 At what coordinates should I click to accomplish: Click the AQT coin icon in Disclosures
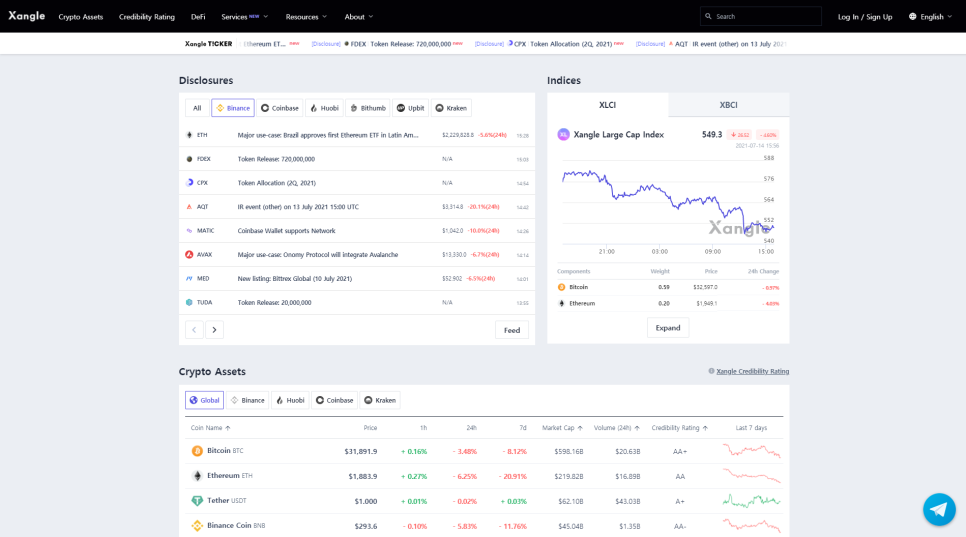pyautogui.click(x=189, y=207)
